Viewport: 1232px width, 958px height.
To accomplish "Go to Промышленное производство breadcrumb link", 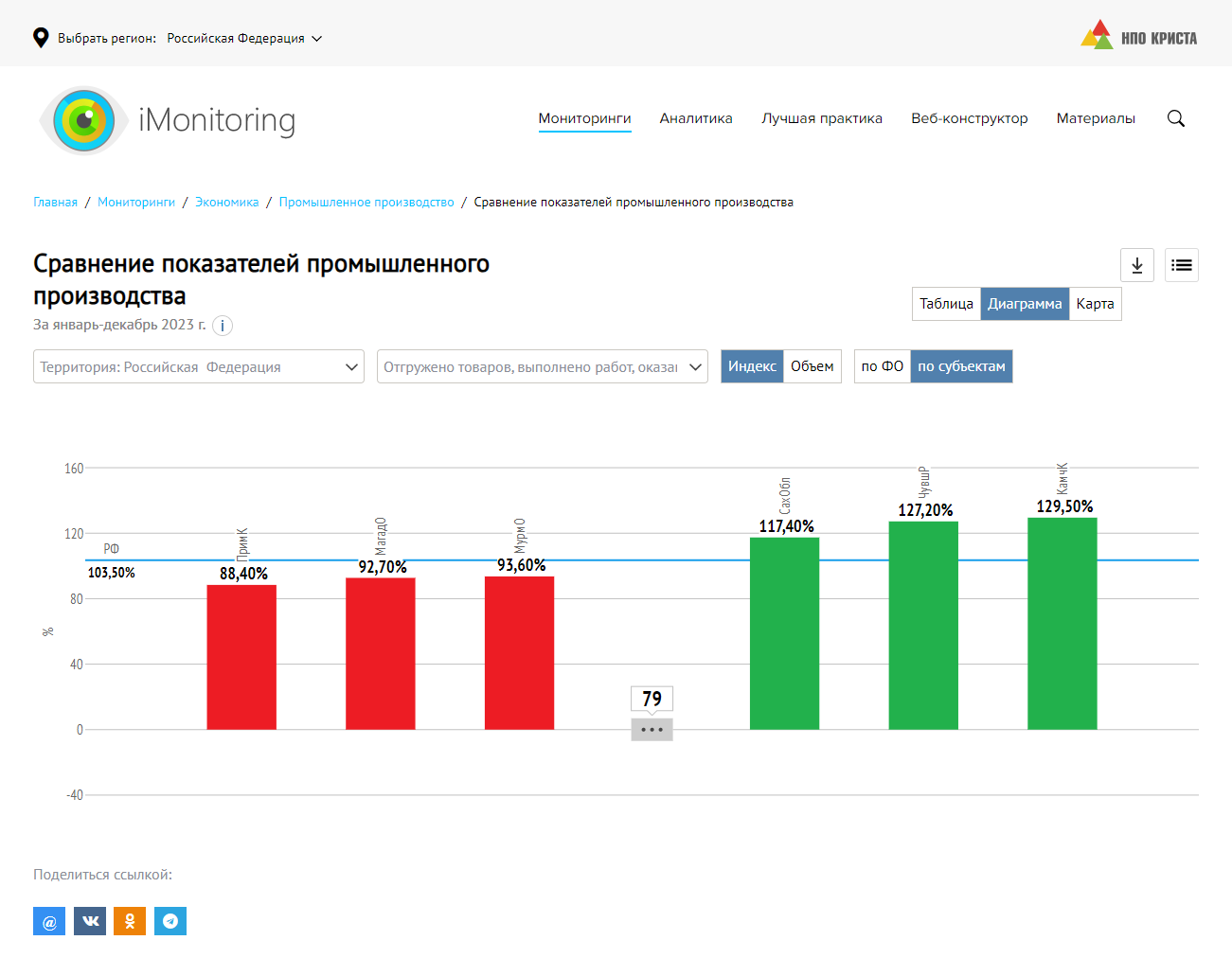I will point(366,203).
